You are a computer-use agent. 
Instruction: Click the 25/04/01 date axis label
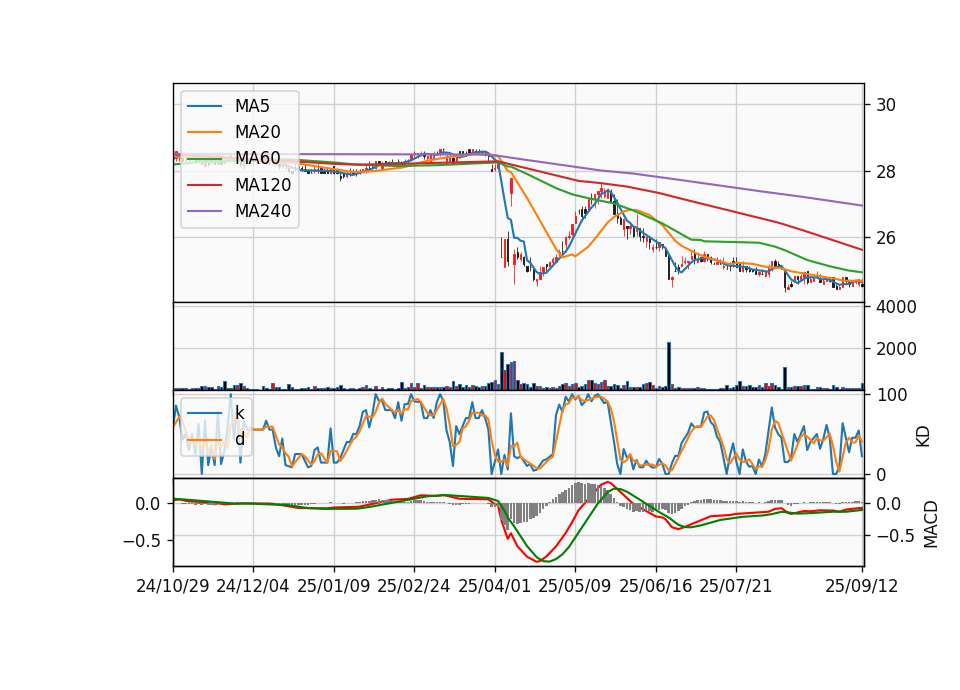(495, 586)
